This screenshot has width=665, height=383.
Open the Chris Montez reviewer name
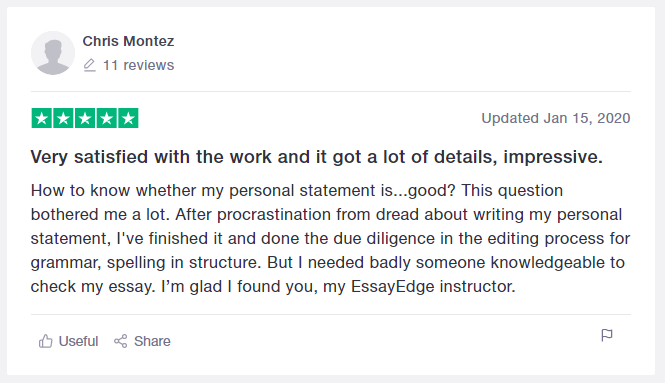tap(128, 41)
